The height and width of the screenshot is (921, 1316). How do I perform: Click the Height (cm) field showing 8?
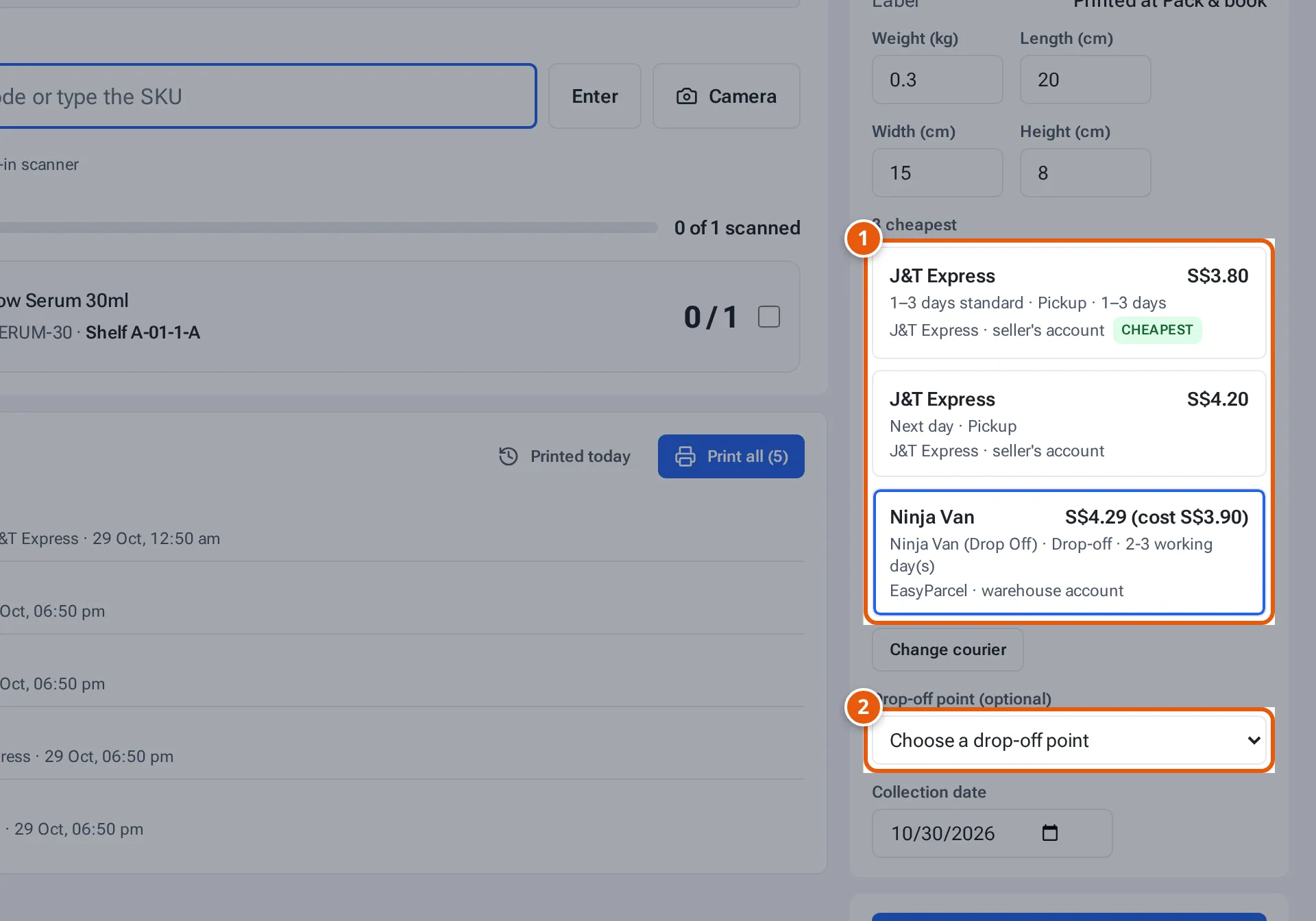[1085, 173]
